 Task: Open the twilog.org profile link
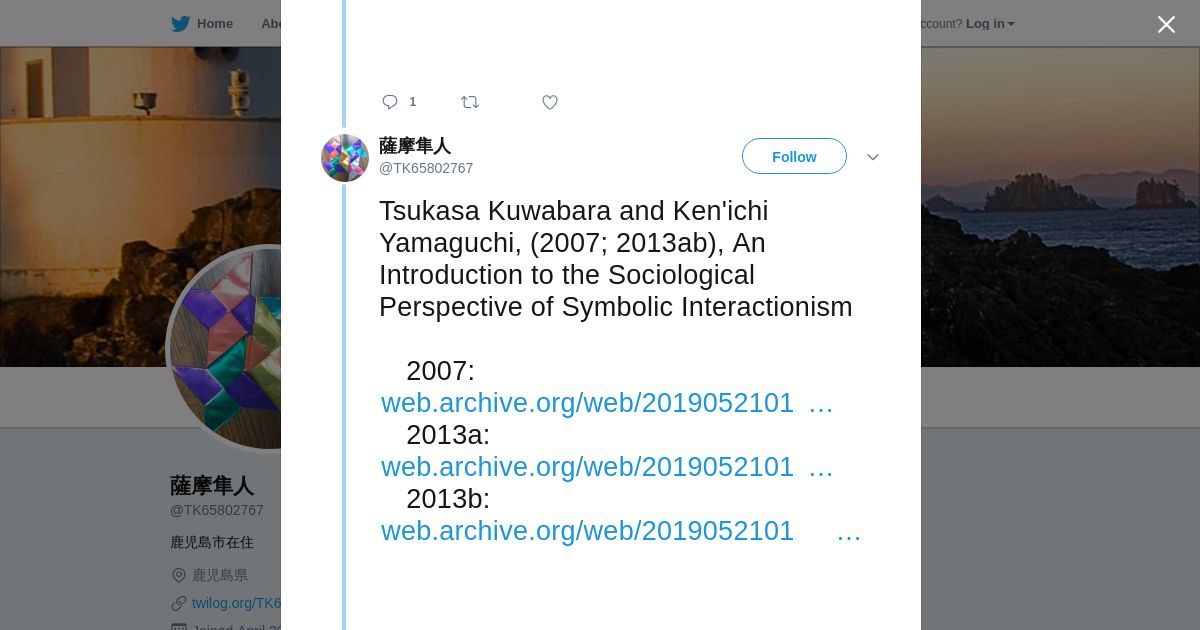point(236,603)
